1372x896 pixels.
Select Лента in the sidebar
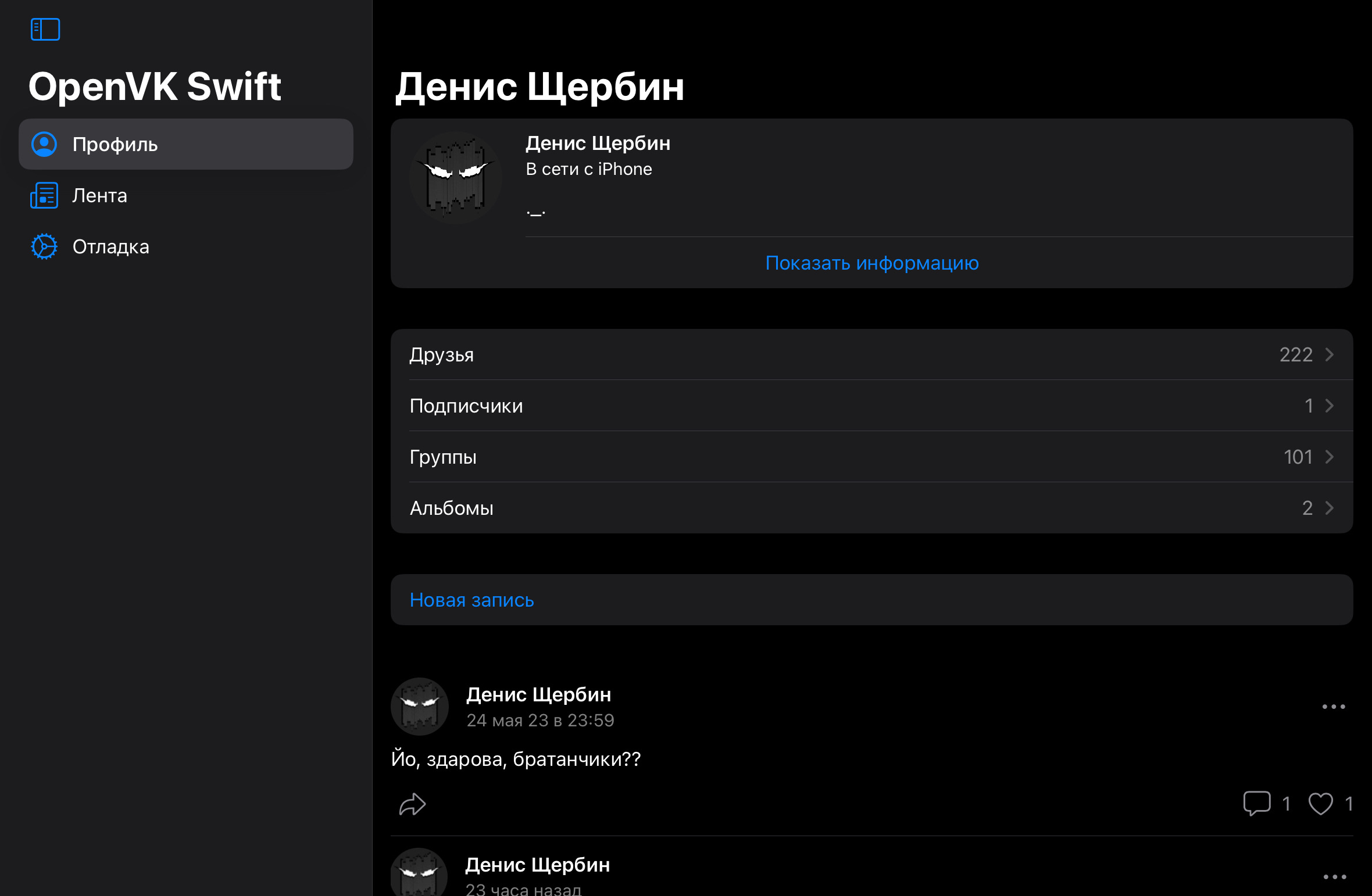tap(100, 195)
